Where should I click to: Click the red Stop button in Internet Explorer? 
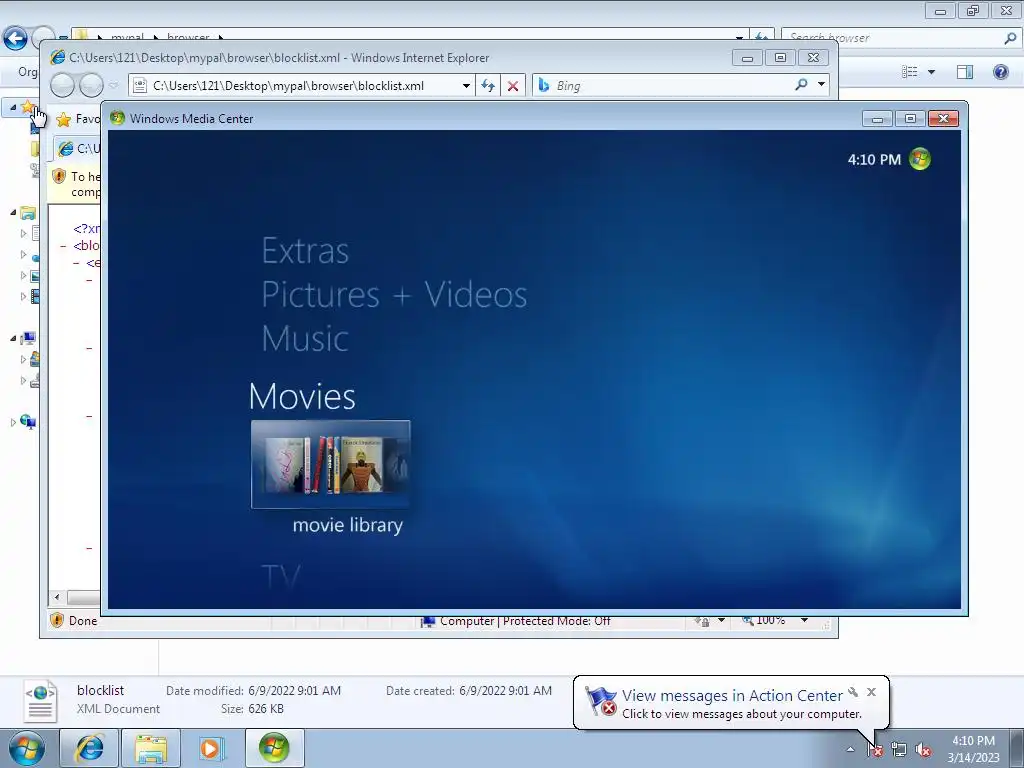513,86
